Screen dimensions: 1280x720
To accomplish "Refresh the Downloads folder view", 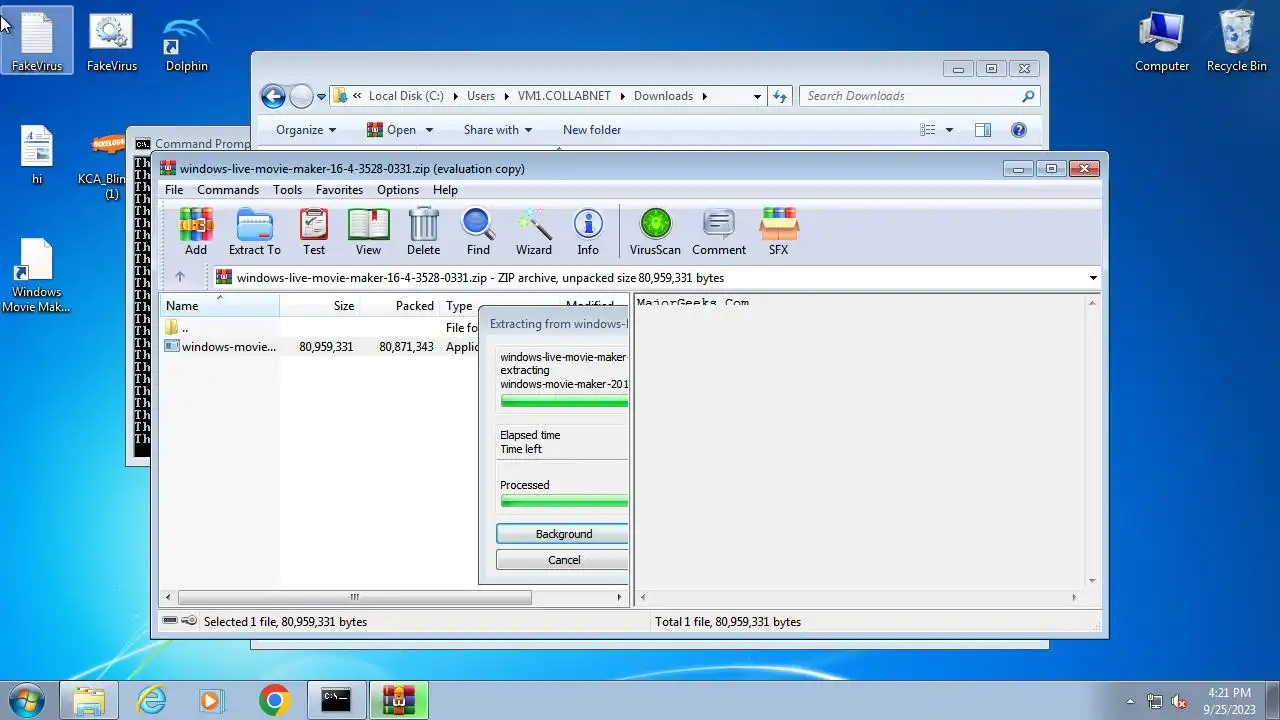I will [x=781, y=96].
